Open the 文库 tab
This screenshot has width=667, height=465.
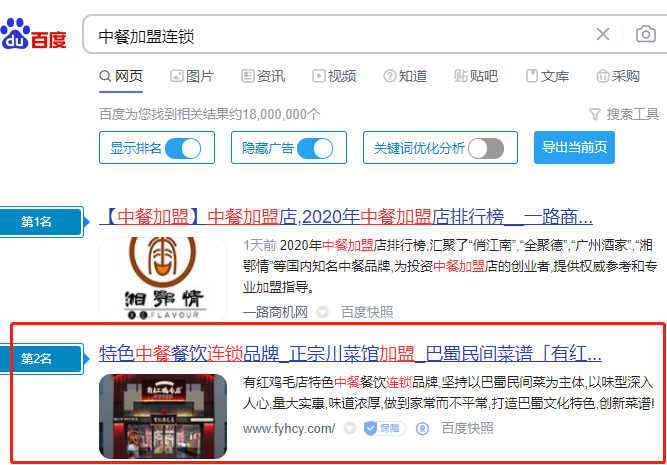tap(547, 76)
